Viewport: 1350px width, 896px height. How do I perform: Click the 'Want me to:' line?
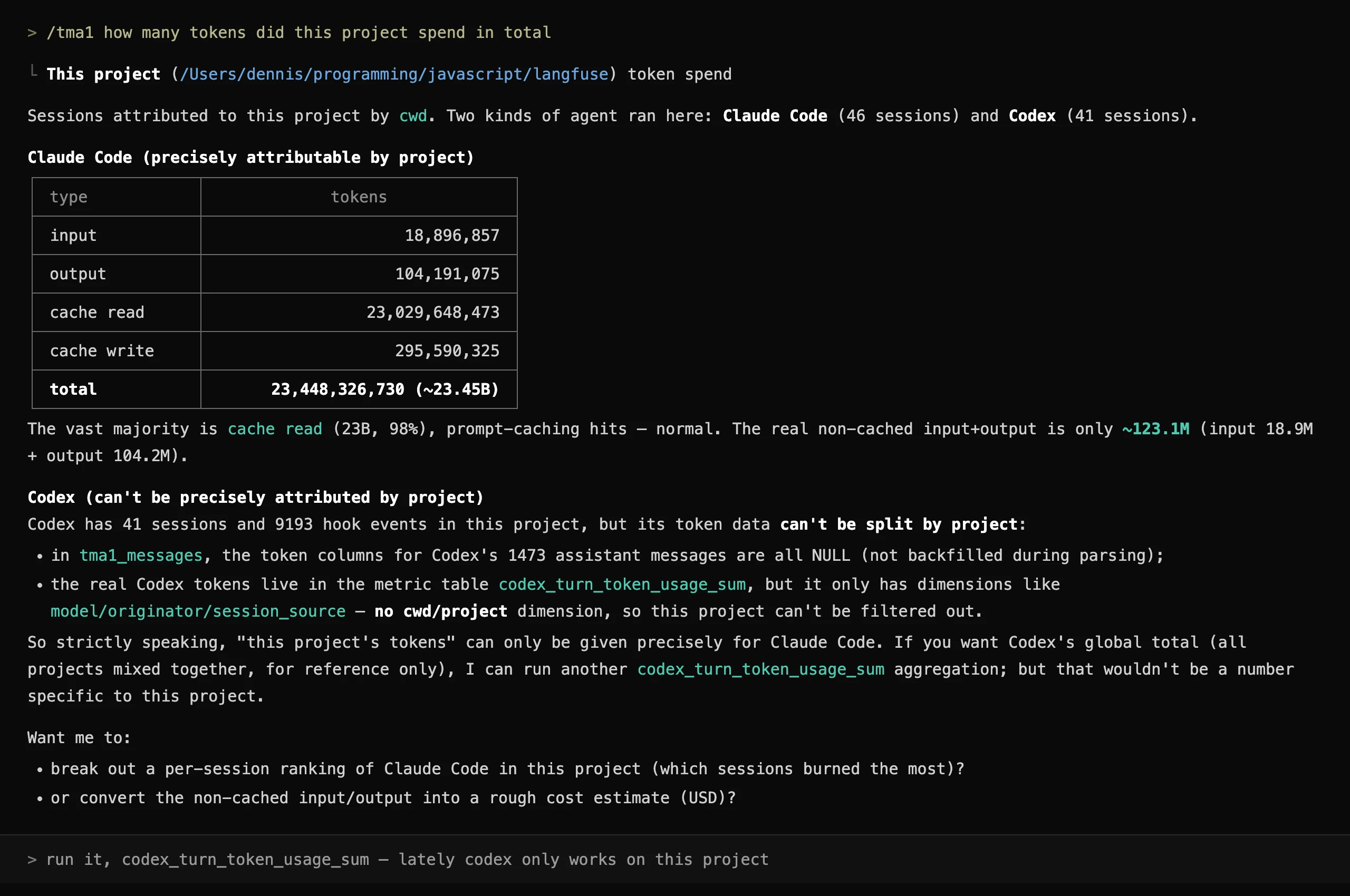pyautogui.click(x=79, y=738)
